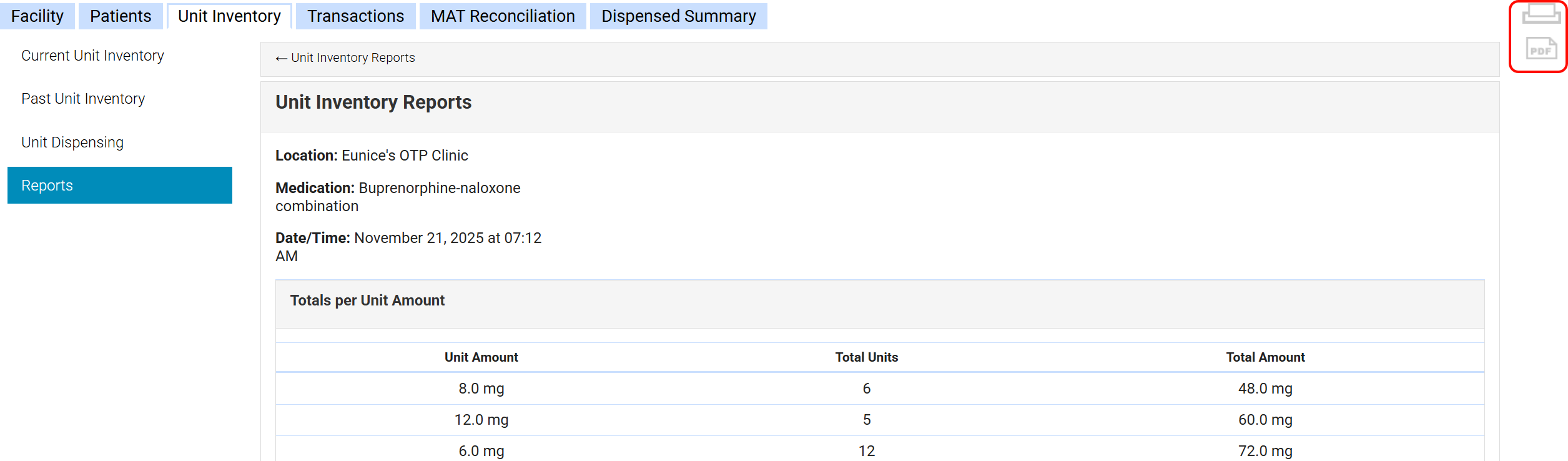This screenshot has width=1568, height=461.
Task: Click the Total Amount column header
Action: coord(1265,357)
